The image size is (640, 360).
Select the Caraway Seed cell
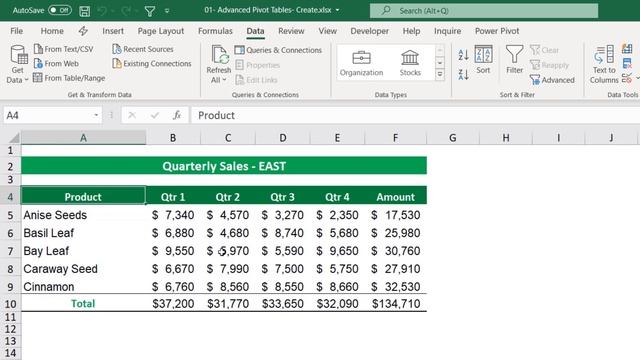pyautogui.click(x=83, y=269)
